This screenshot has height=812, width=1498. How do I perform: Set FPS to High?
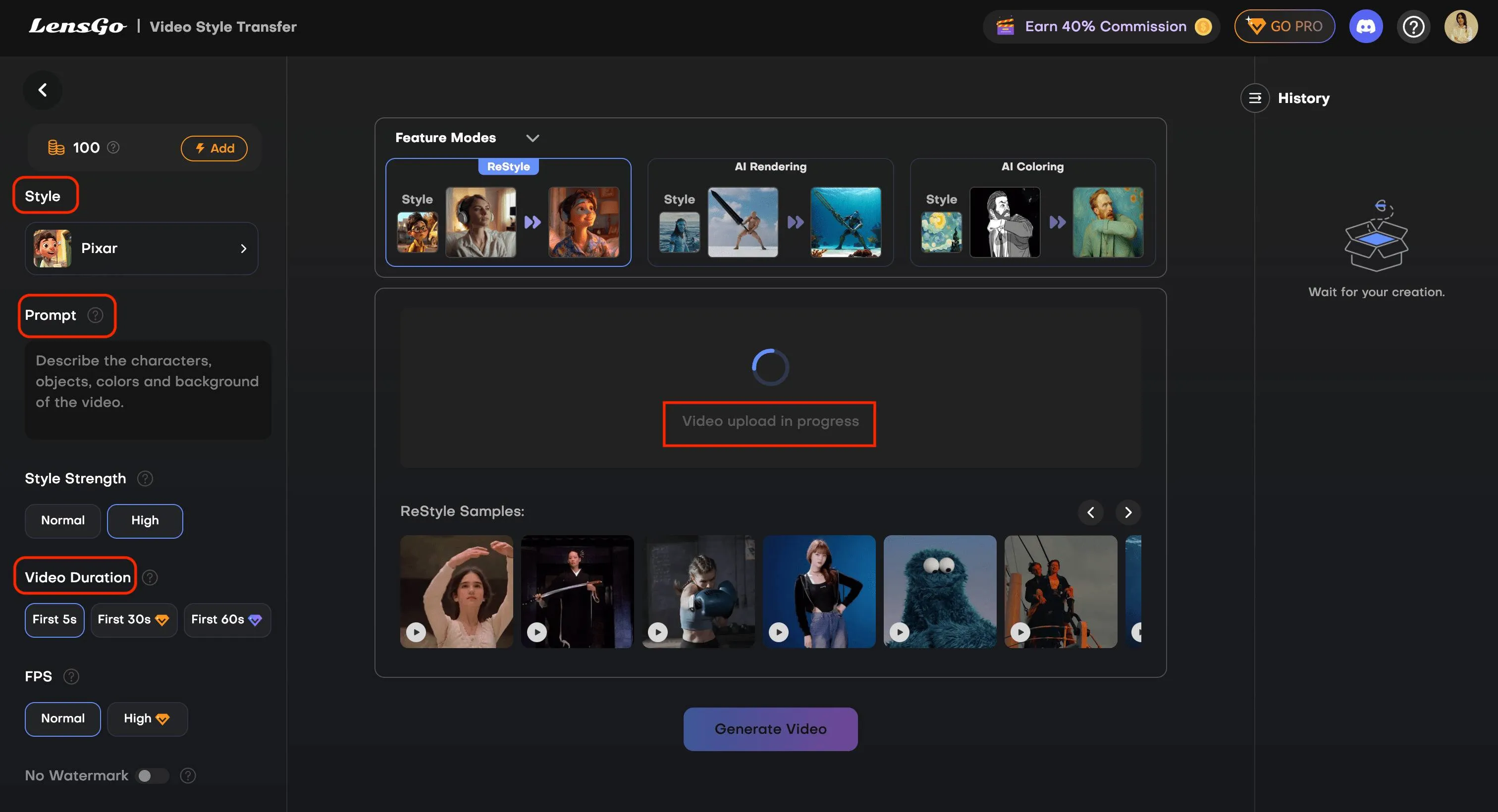pos(147,719)
